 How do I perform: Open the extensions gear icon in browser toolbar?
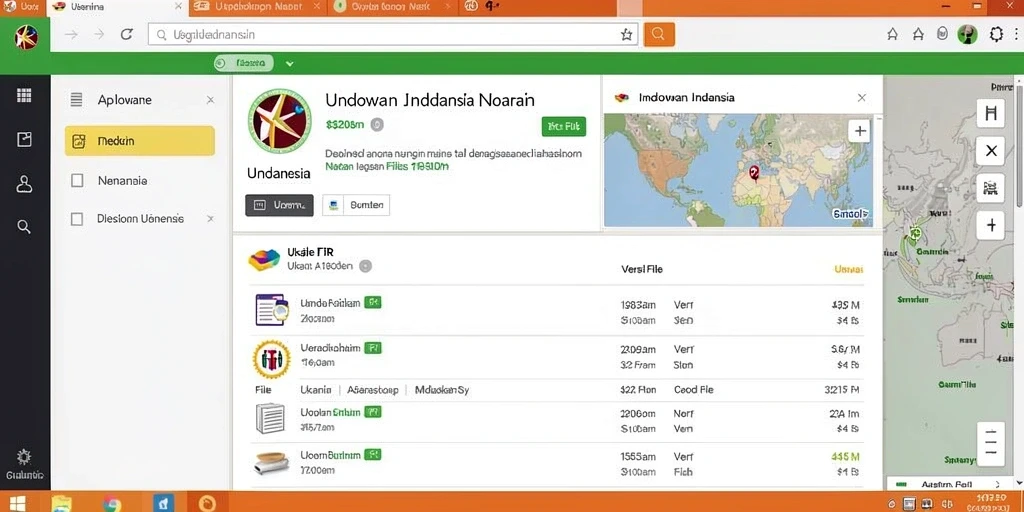tap(996, 35)
